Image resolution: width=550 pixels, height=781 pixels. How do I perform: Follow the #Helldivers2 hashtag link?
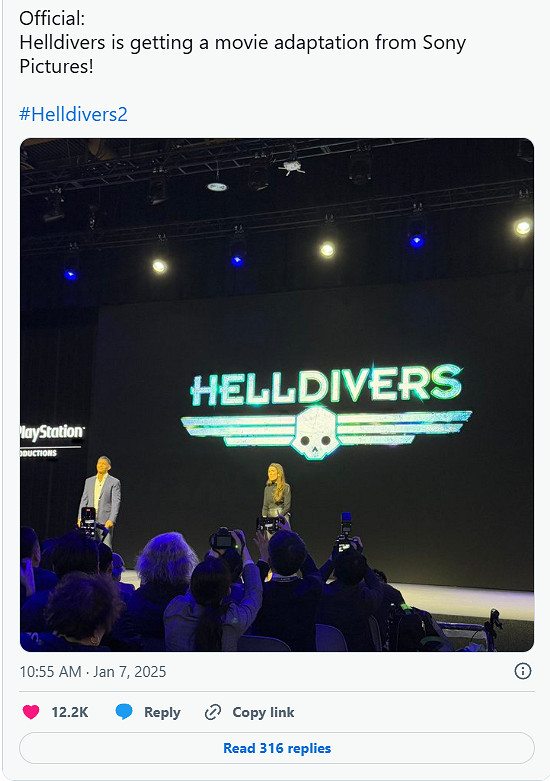tap(73, 115)
